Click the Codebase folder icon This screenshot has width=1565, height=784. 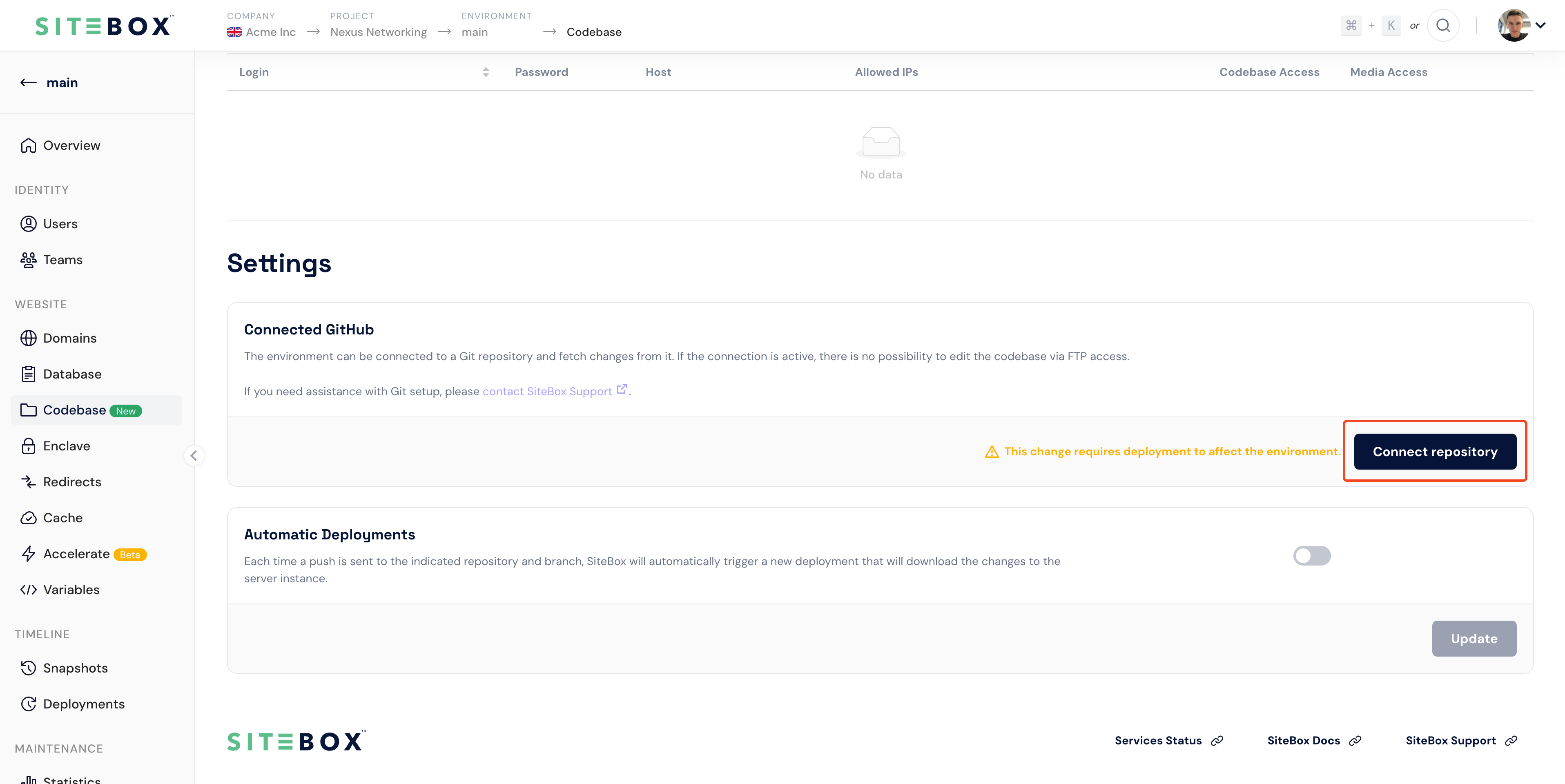29,410
